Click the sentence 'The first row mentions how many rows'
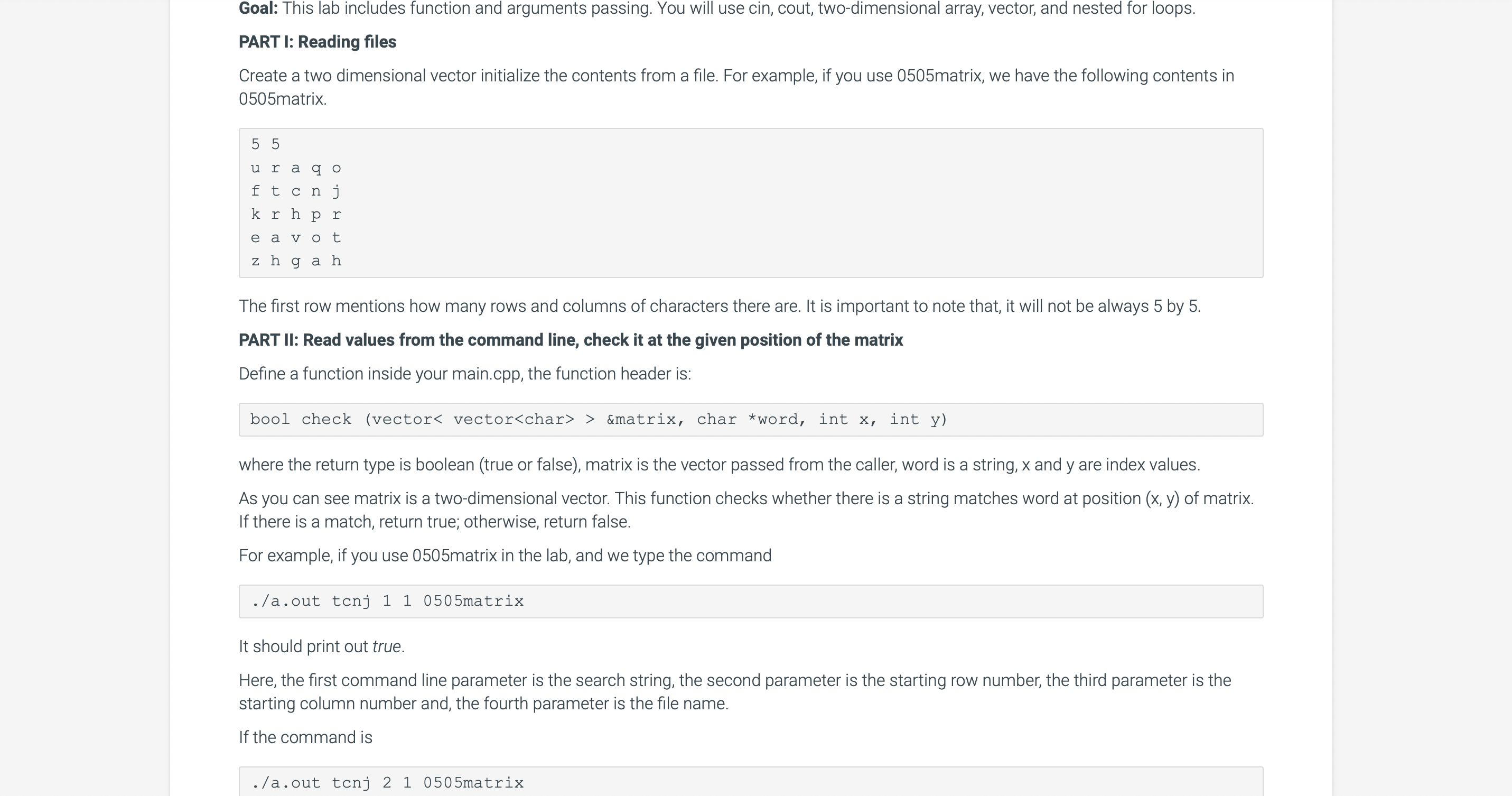Screen dimensions: 1512x796 tap(720, 307)
